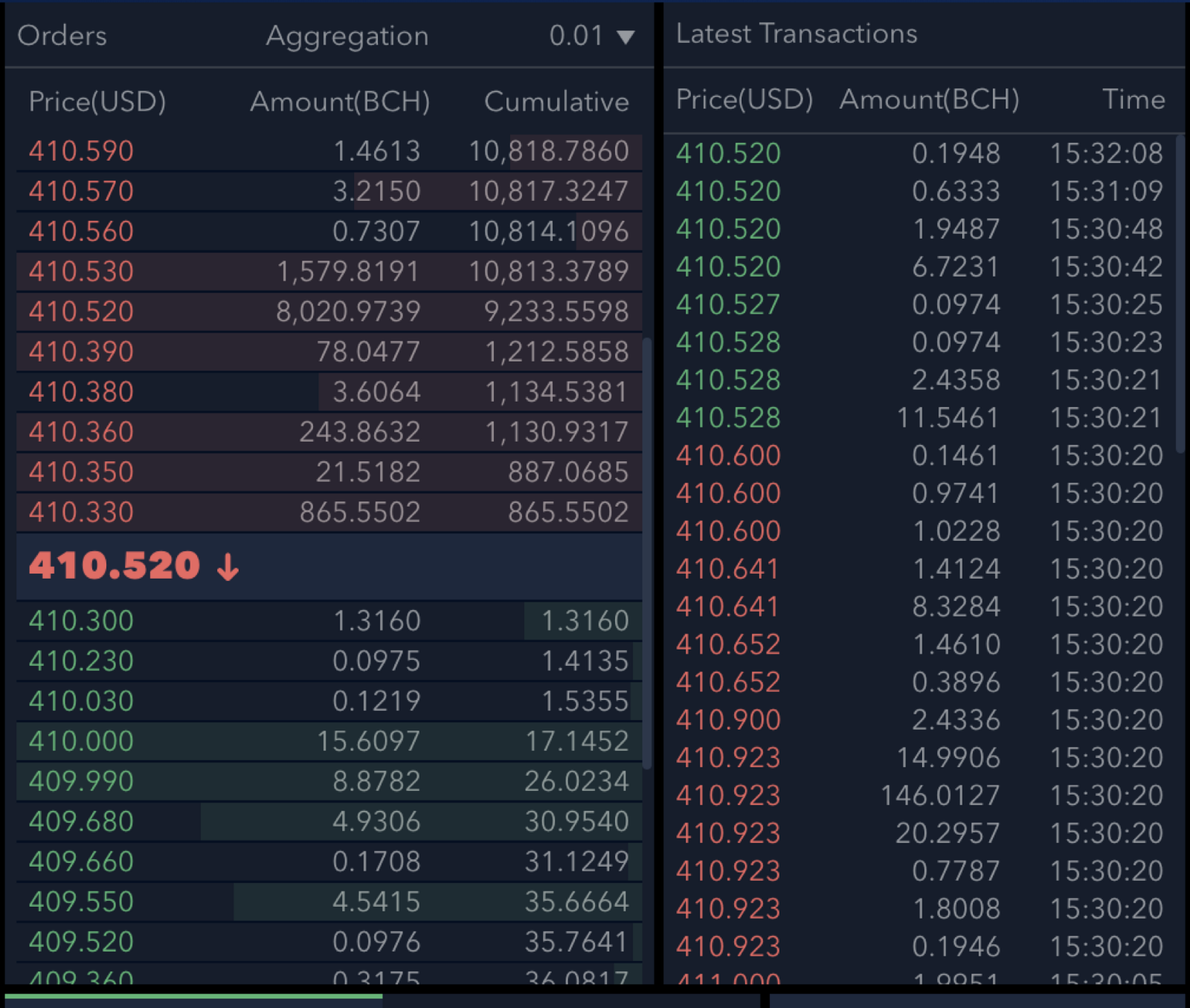The width and height of the screenshot is (1190, 1008).
Task: Select sell order at price 410.560
Action: [x=329, y=231]
